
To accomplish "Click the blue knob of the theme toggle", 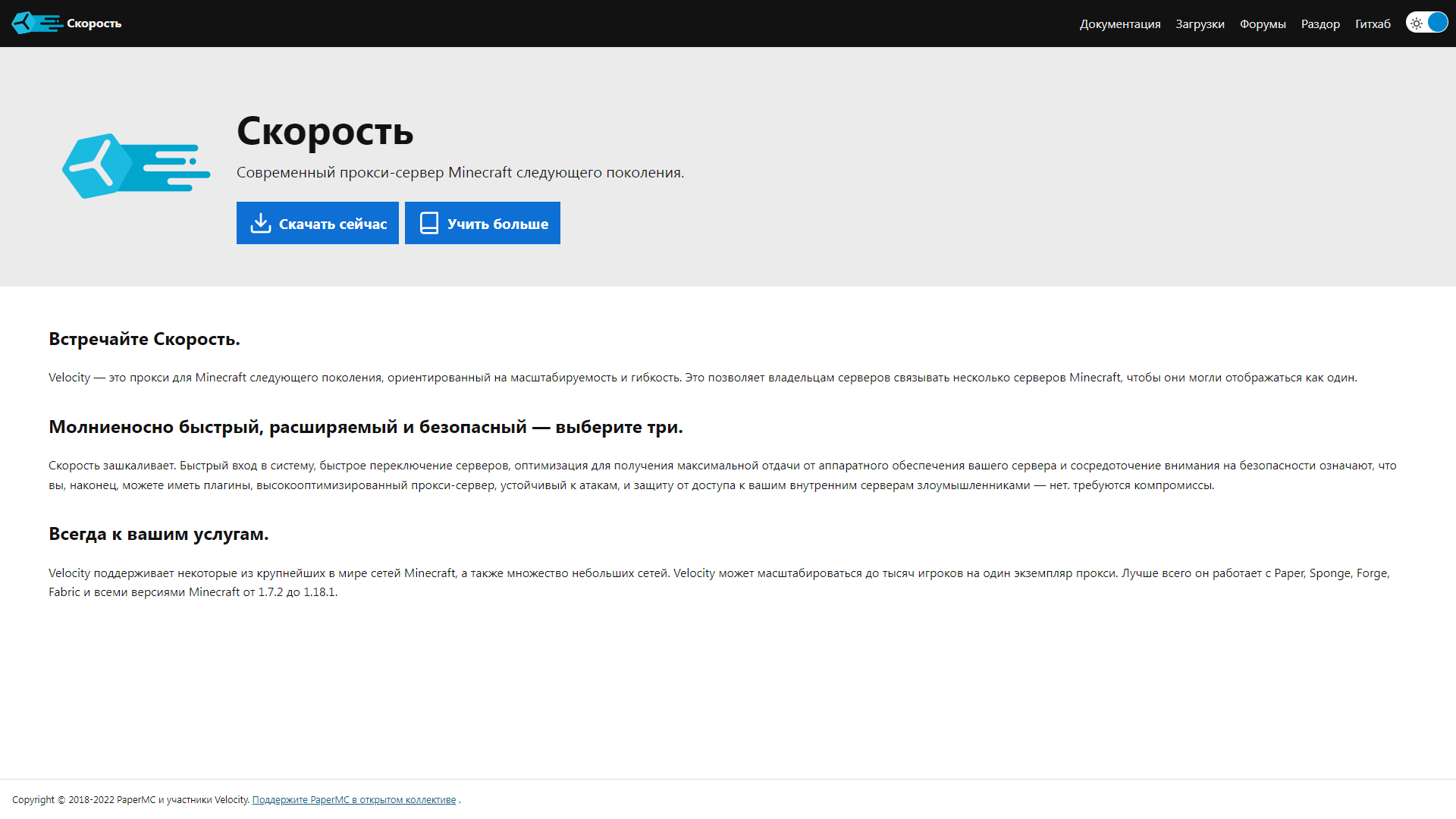I will coord(1437,23).
